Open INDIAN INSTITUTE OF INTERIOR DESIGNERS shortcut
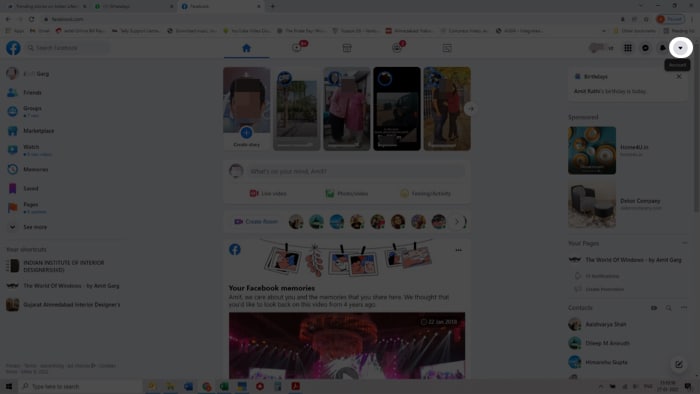Screen dimensions: 700x394 click(64, 266)
